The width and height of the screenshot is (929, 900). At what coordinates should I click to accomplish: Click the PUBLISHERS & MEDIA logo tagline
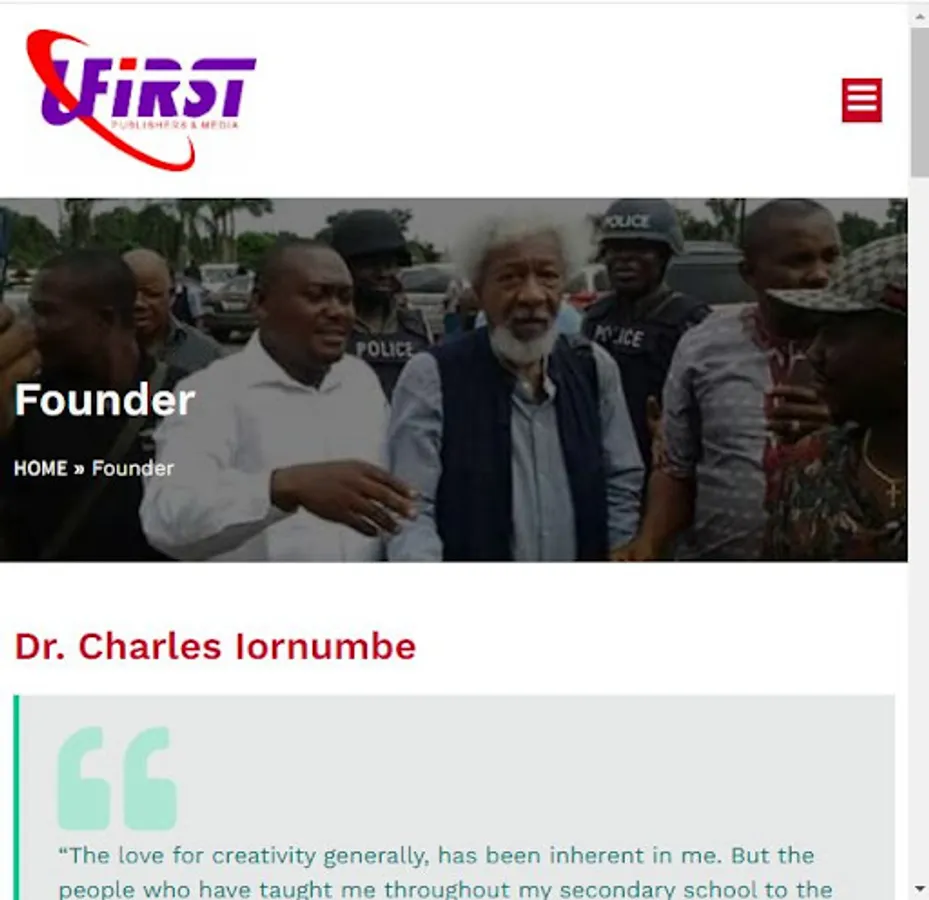[x=175, y=125]
